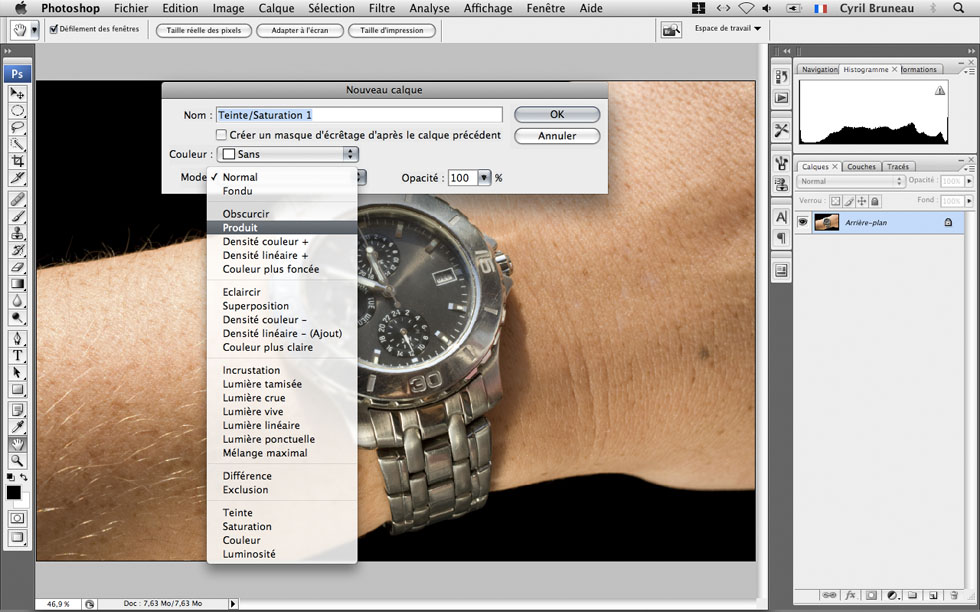The height and width of the screenshot is (612, 980).
Task: Select the Magic Wand tool
Action: coord(17,144)
